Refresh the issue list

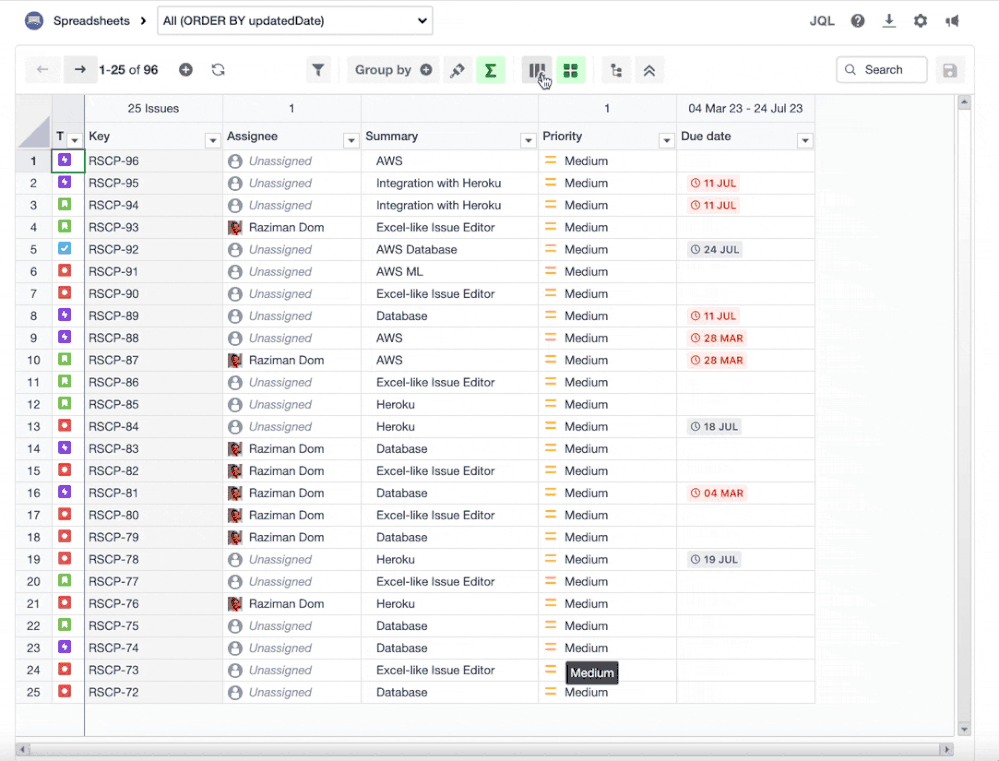pos(218,69)
